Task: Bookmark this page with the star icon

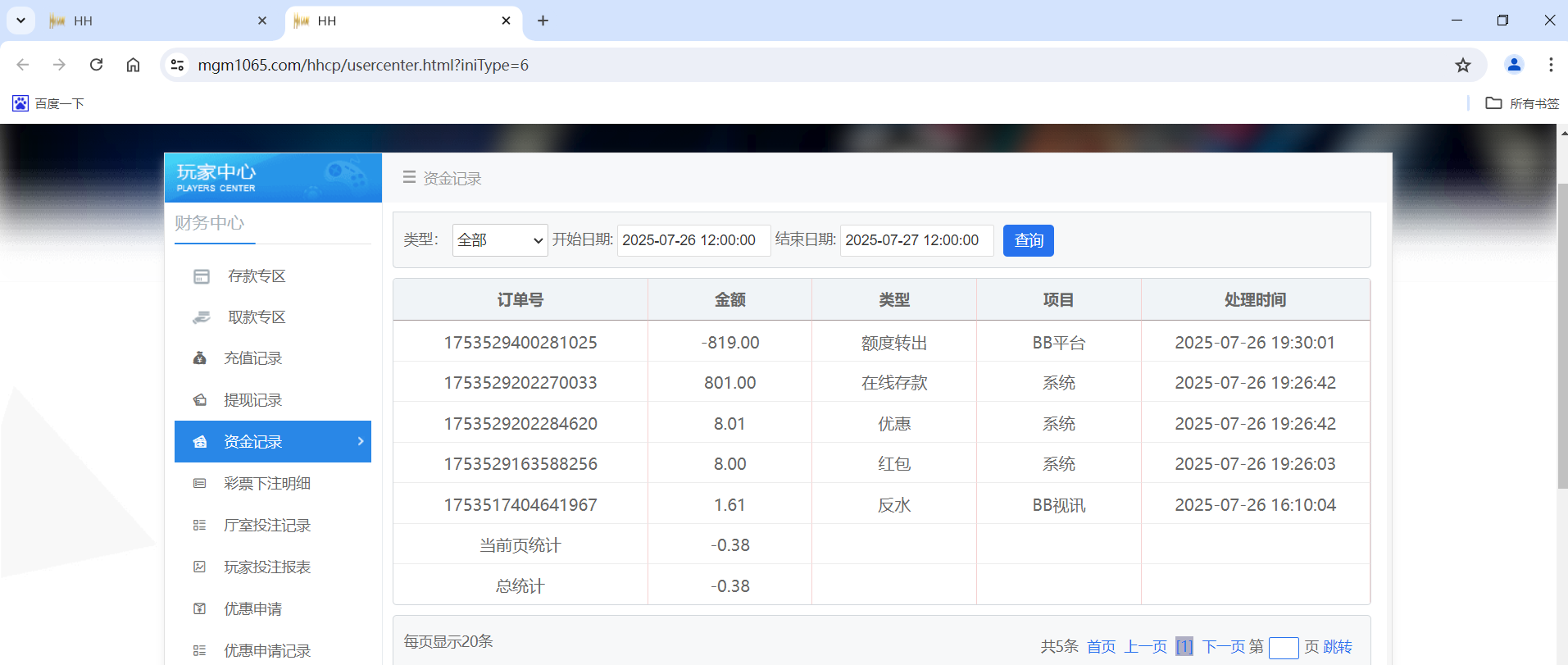Action: 1462,66
